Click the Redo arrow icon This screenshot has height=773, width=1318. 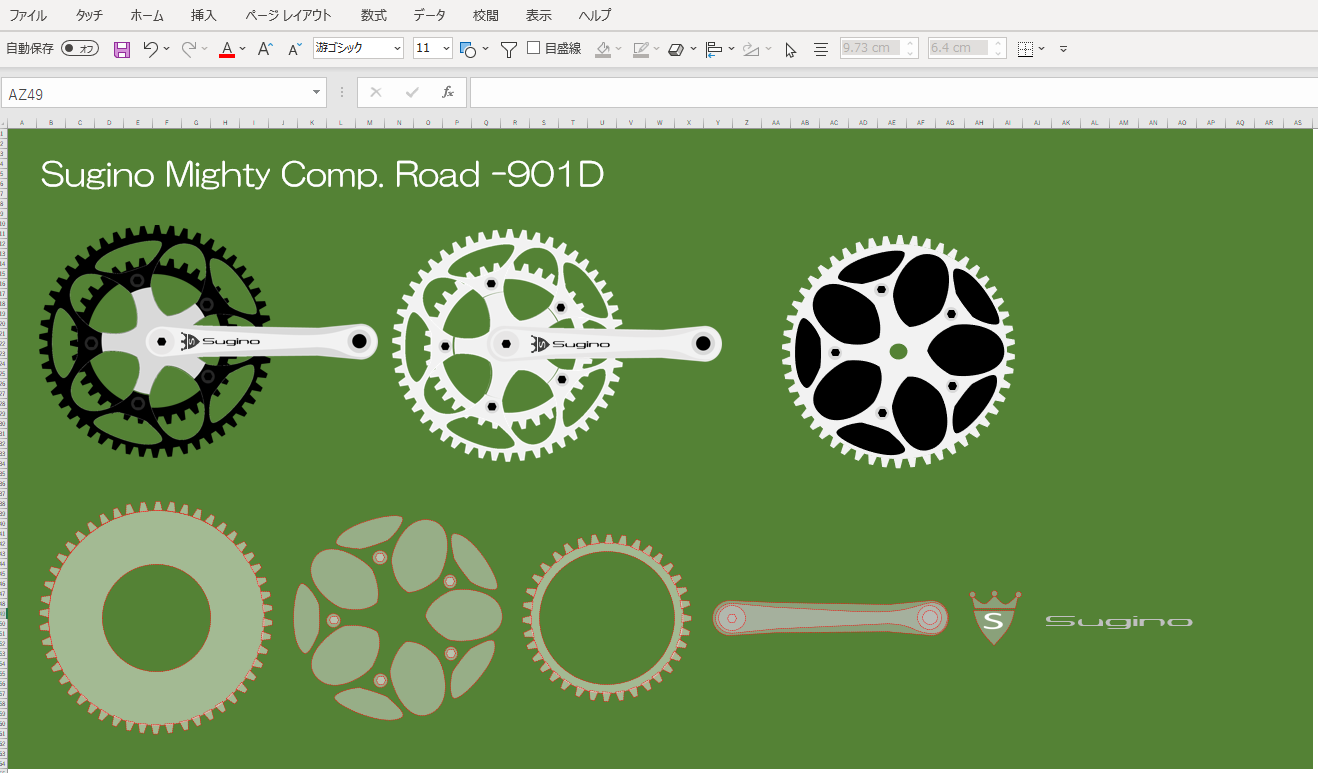click(188, 48)
